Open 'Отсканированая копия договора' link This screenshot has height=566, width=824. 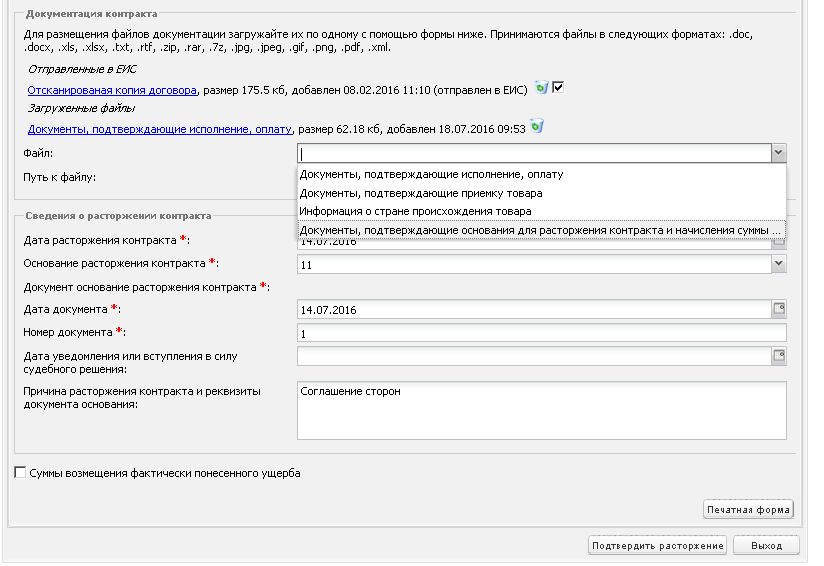(112, 90)
